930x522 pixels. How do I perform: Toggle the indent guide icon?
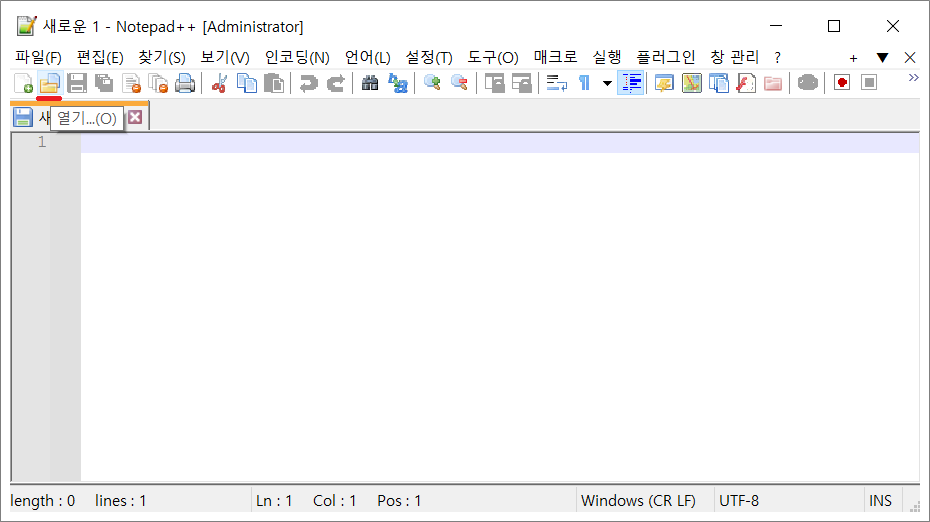(631, 83)
